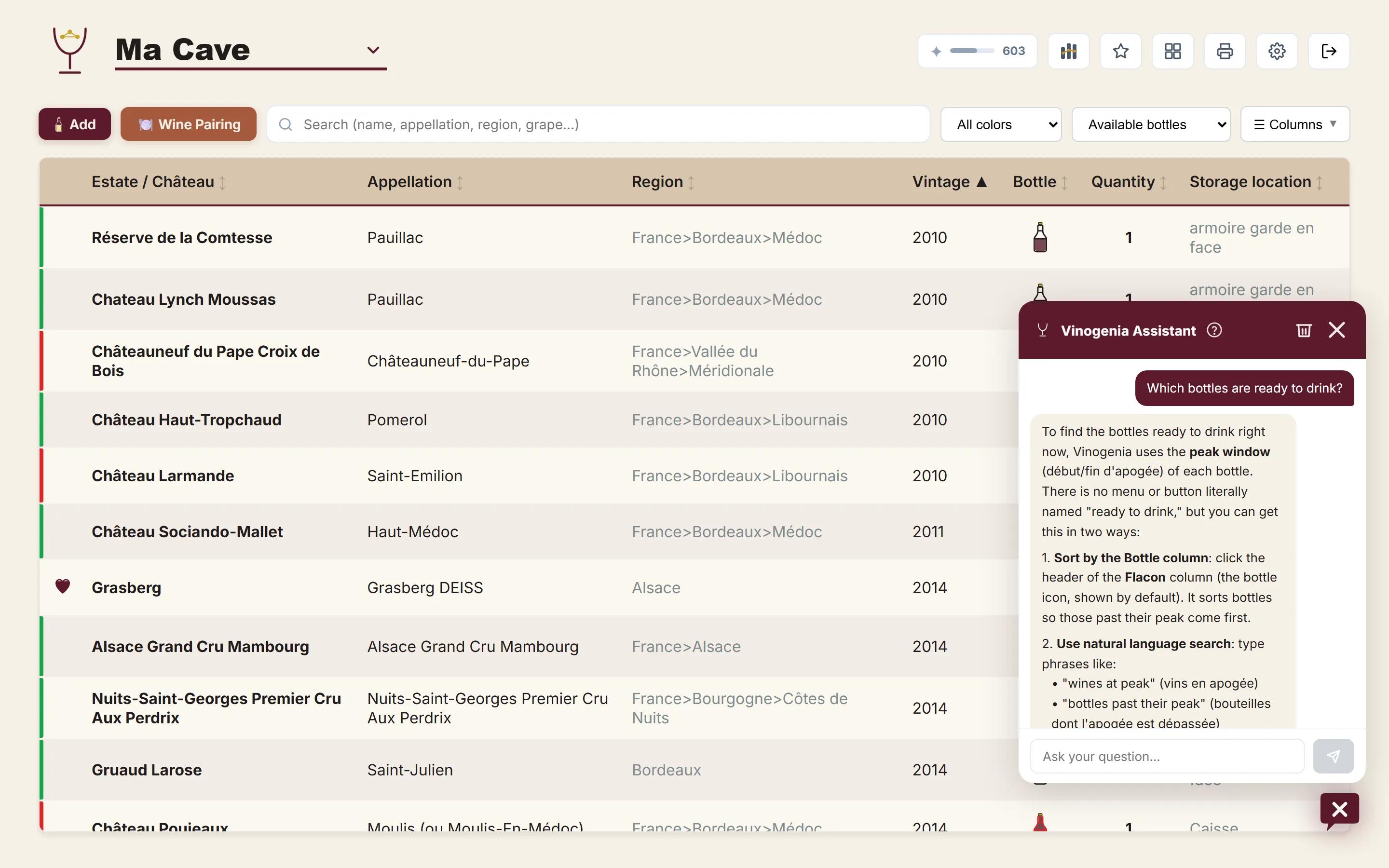
Task: Clear chat with trash icon
Action: pos(1304,330)
